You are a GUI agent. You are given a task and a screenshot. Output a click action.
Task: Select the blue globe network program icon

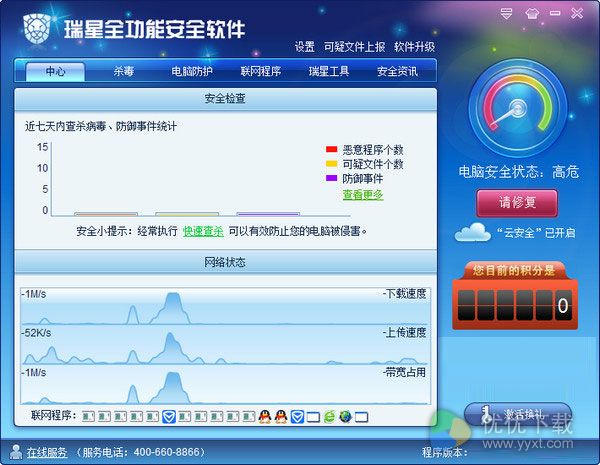tap(345, 416)
